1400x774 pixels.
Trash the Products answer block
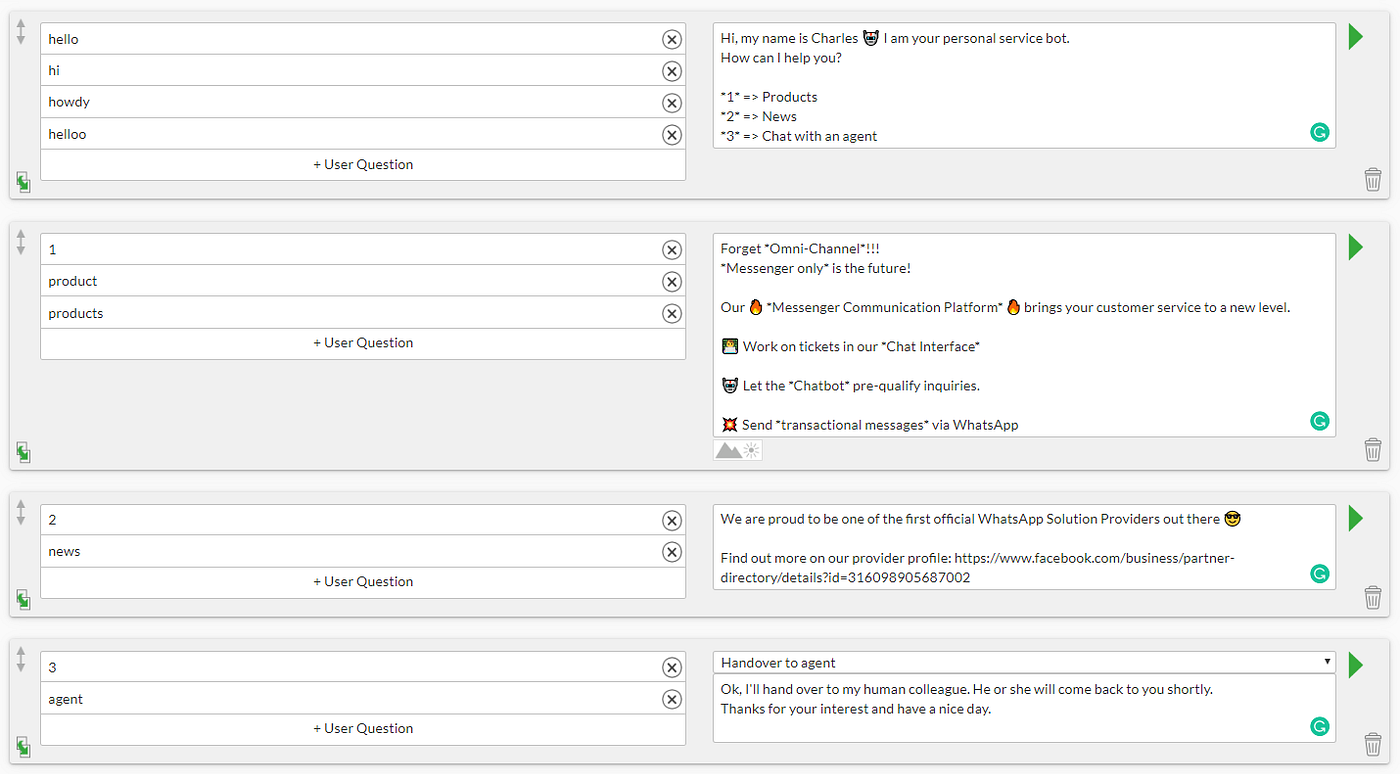click(1373, 449)
